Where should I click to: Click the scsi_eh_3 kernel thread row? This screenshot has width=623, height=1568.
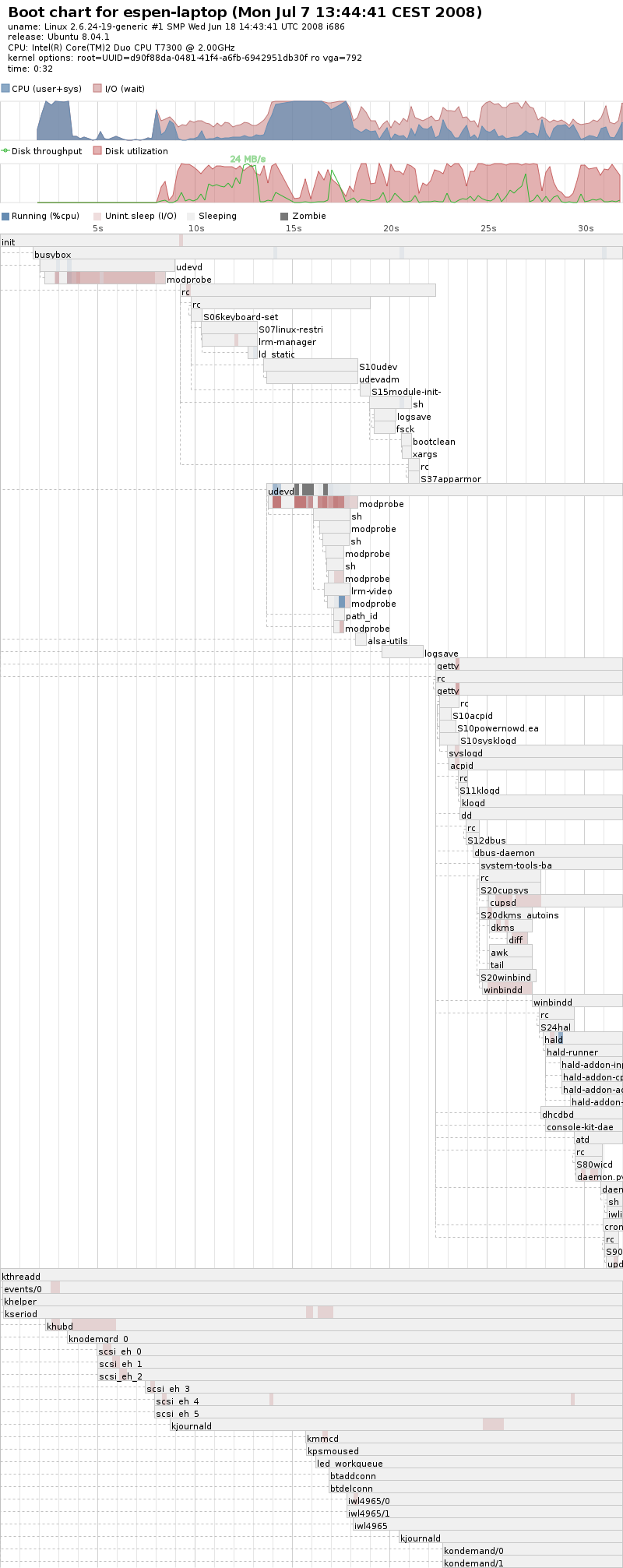click(x=384, y=1387)
